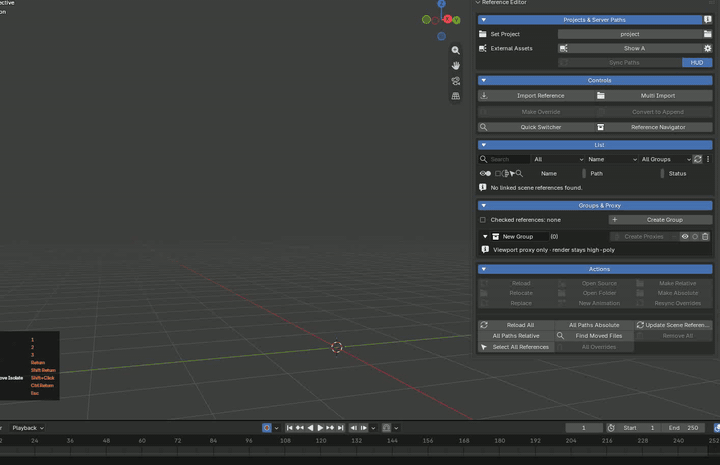Collapse the Actions section
This screenshot has width=720, height=465.
coord(484,269)
